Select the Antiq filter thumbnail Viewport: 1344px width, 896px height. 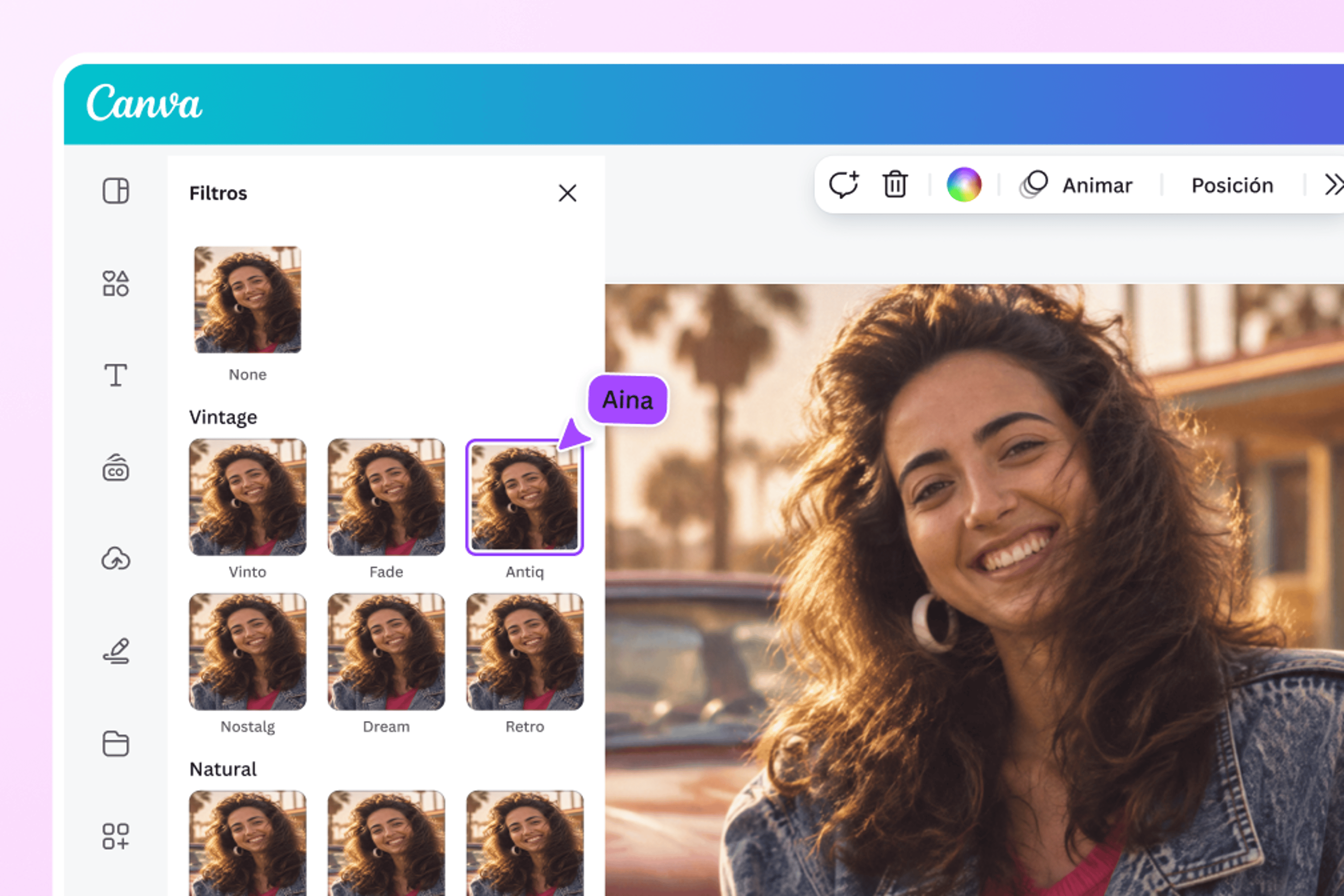(x=525, y=497)
